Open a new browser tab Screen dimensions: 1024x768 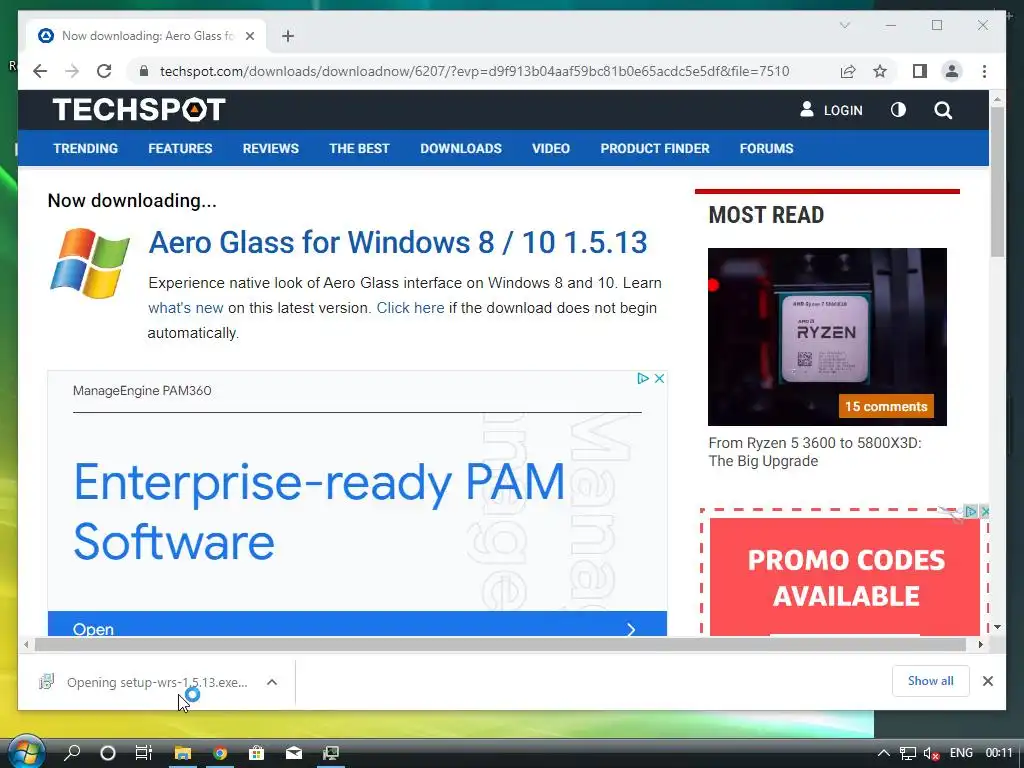coord(288,36)
